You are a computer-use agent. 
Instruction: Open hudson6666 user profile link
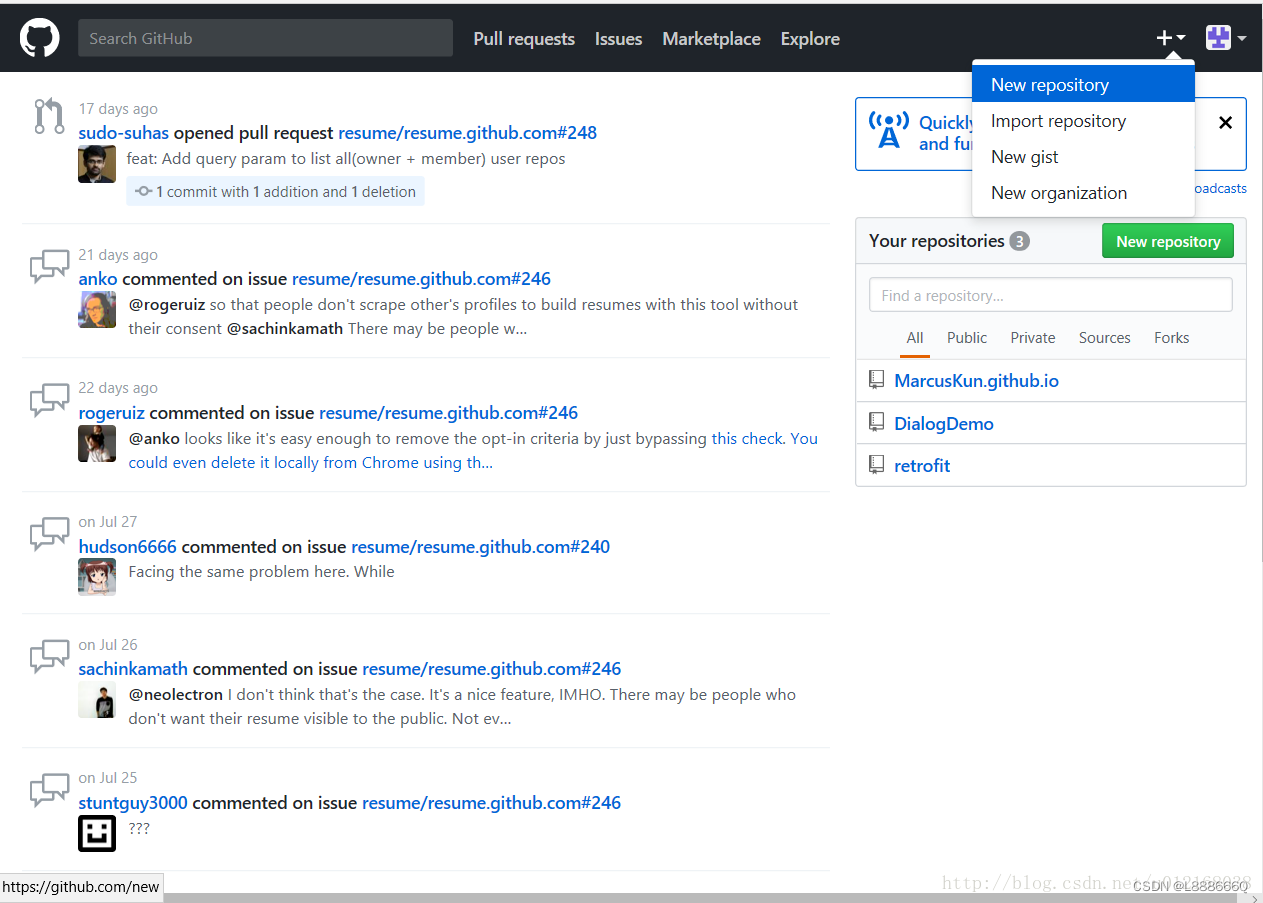click(128, 547)
